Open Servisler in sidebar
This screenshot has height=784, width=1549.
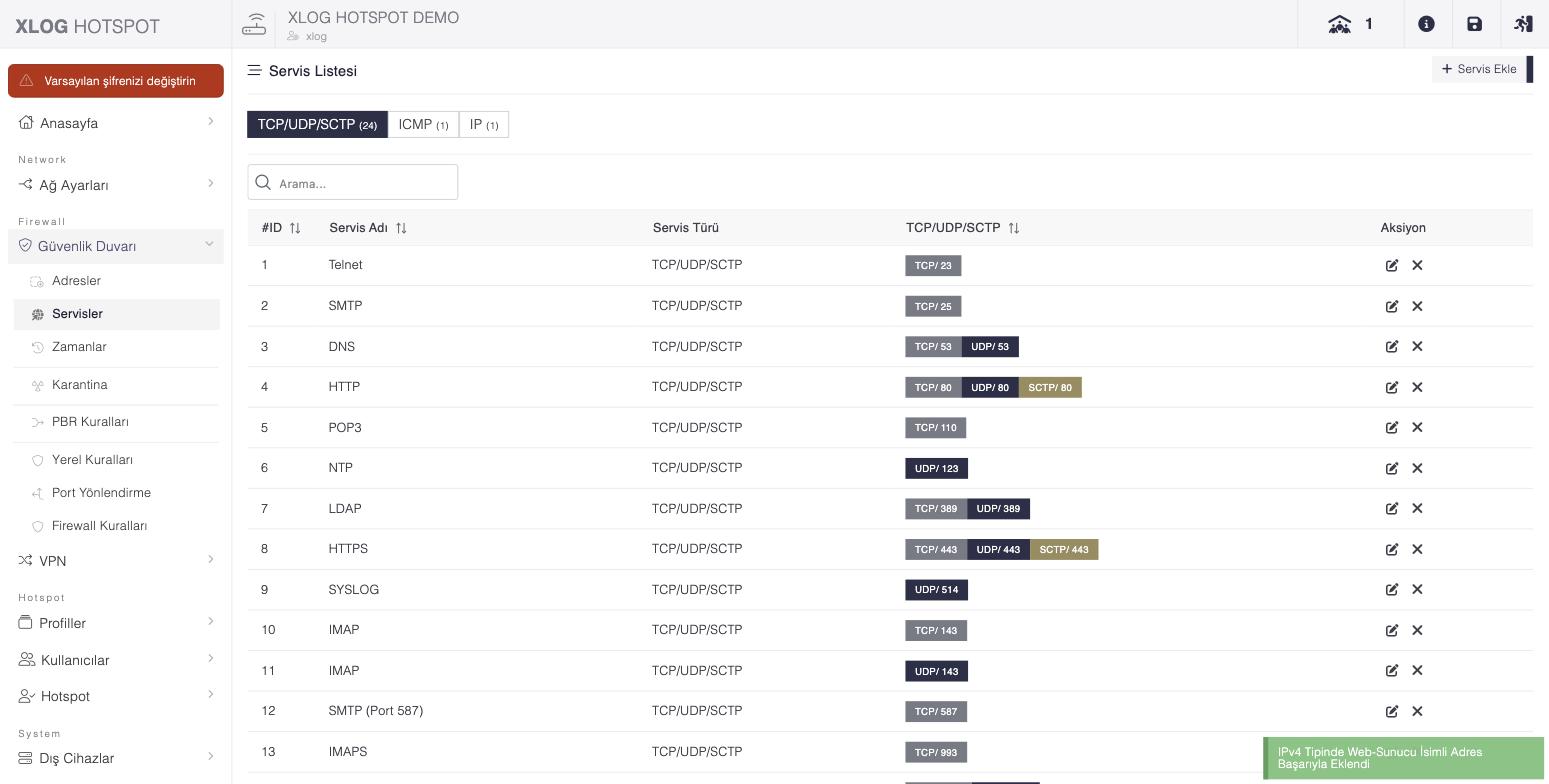[117, 314]
